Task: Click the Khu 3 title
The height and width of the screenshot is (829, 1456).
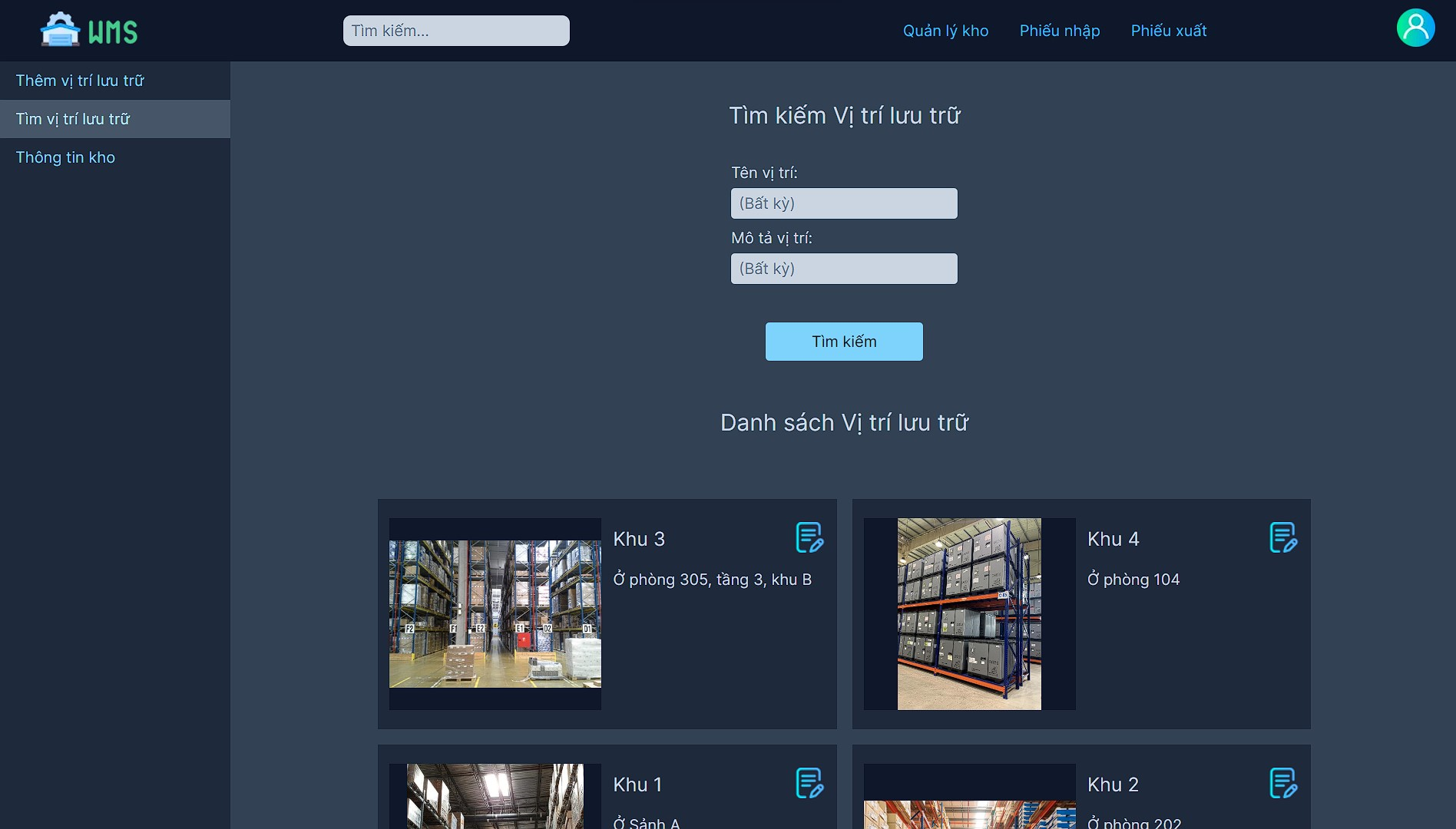Action: [x=639, y=539]
